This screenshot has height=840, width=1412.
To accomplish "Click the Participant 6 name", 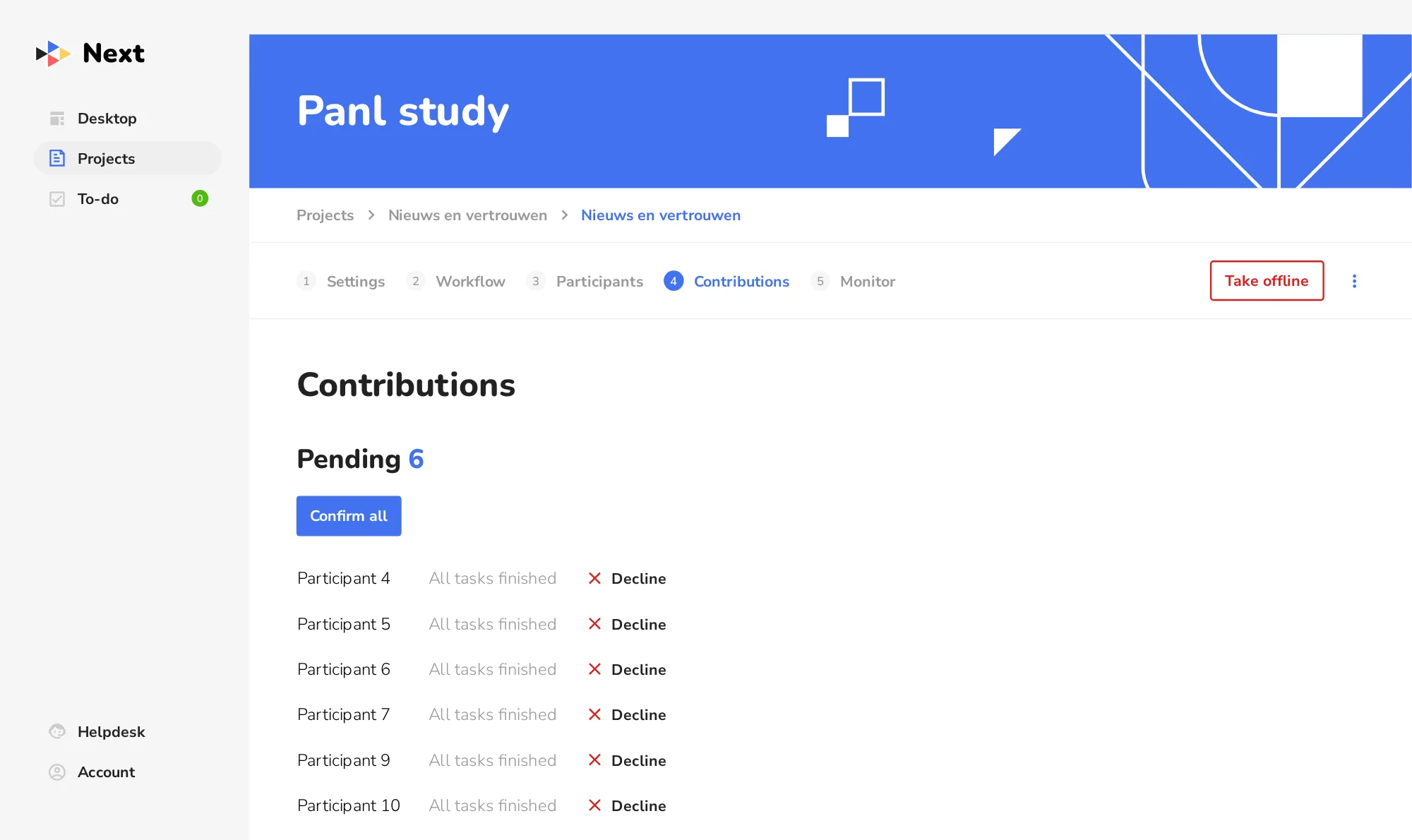I will click(x=344, y=670).
